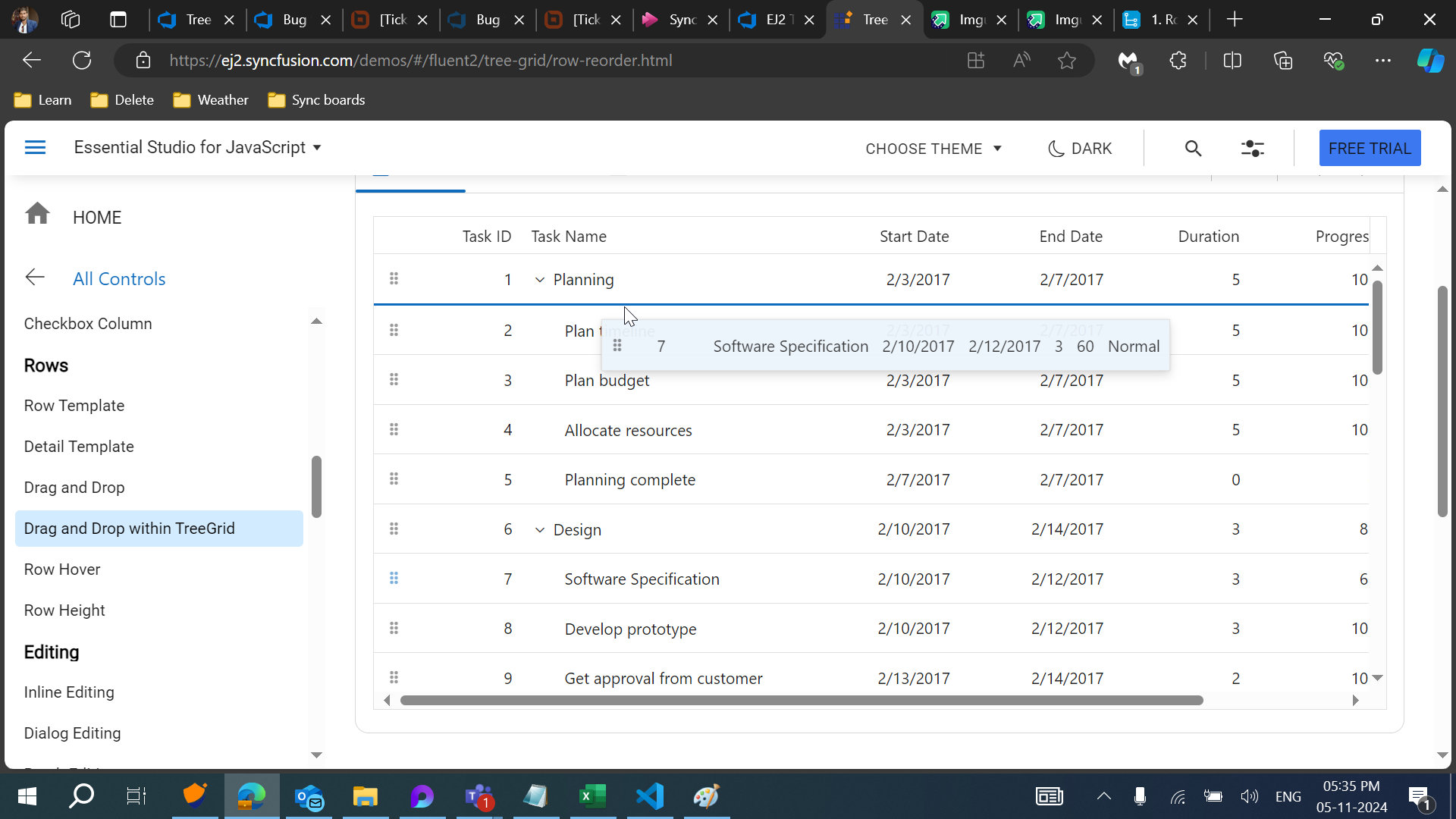Click the search magnifier icon
This screenshot has height=819, width=1456.
pos(1193,149)
